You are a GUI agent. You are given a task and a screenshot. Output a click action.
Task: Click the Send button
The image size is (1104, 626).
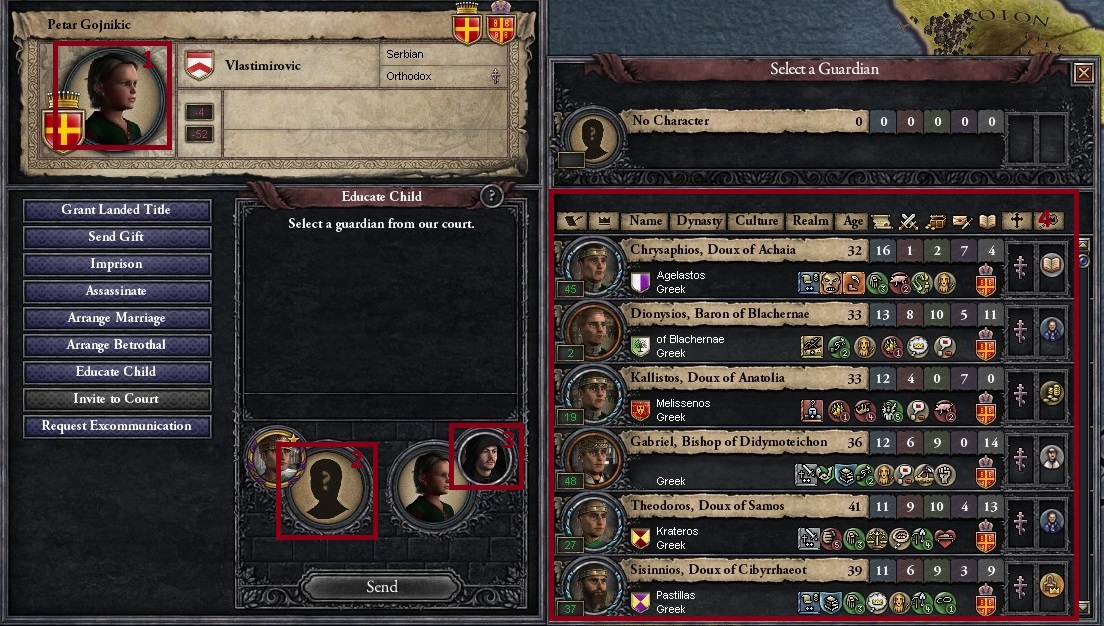coord(382,587)
